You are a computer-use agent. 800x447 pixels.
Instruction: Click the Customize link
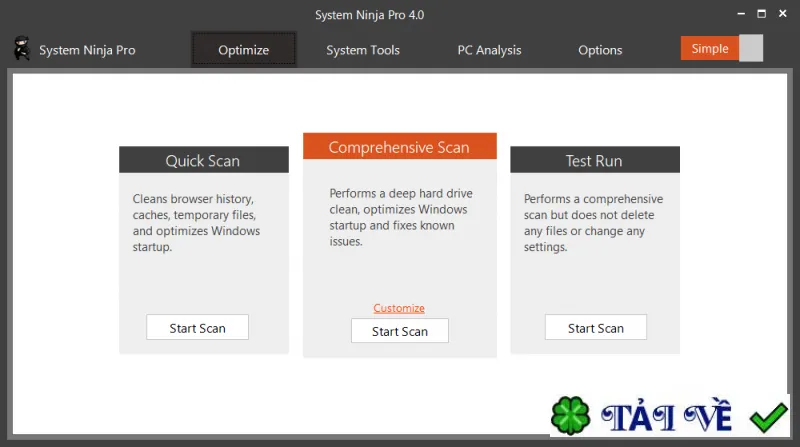pyautogui.click(x=399, y=308)
